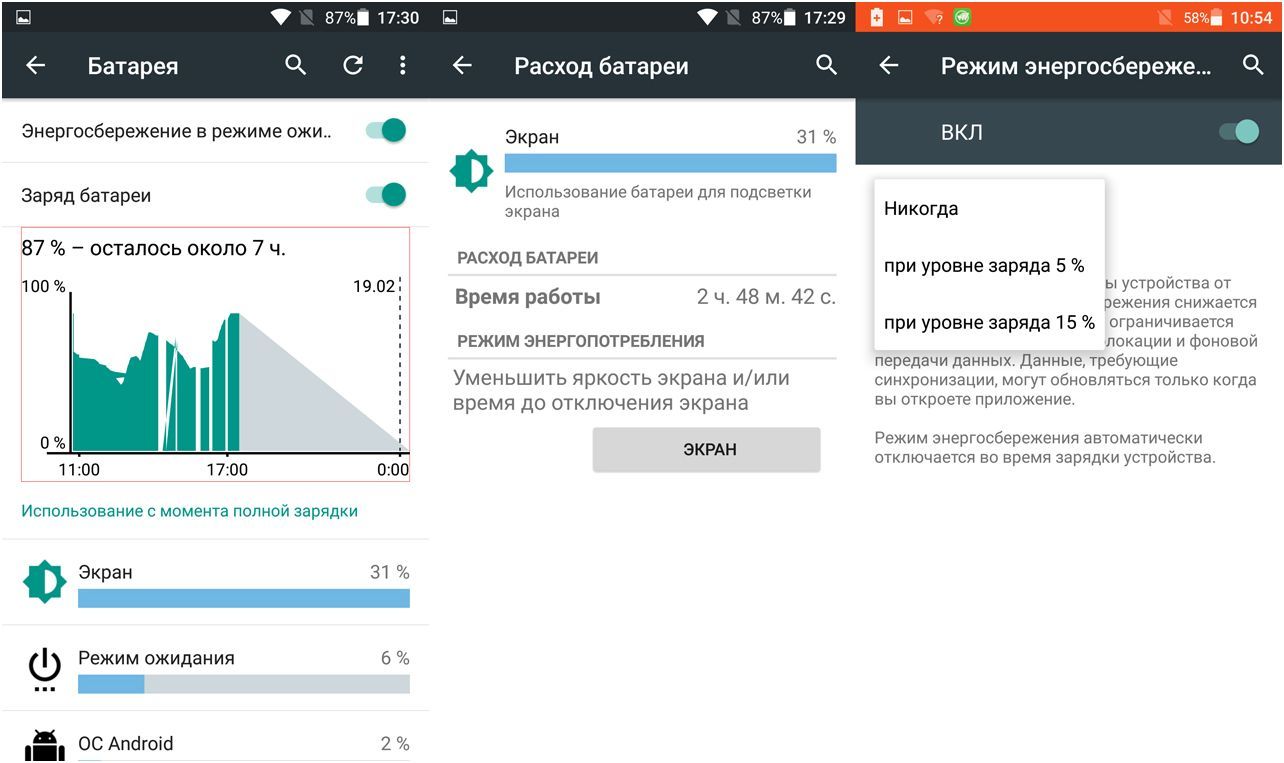The image size is (1284, 763).
Task: Choose при уровне заряда 5 % option
Action: click(984, 265)
